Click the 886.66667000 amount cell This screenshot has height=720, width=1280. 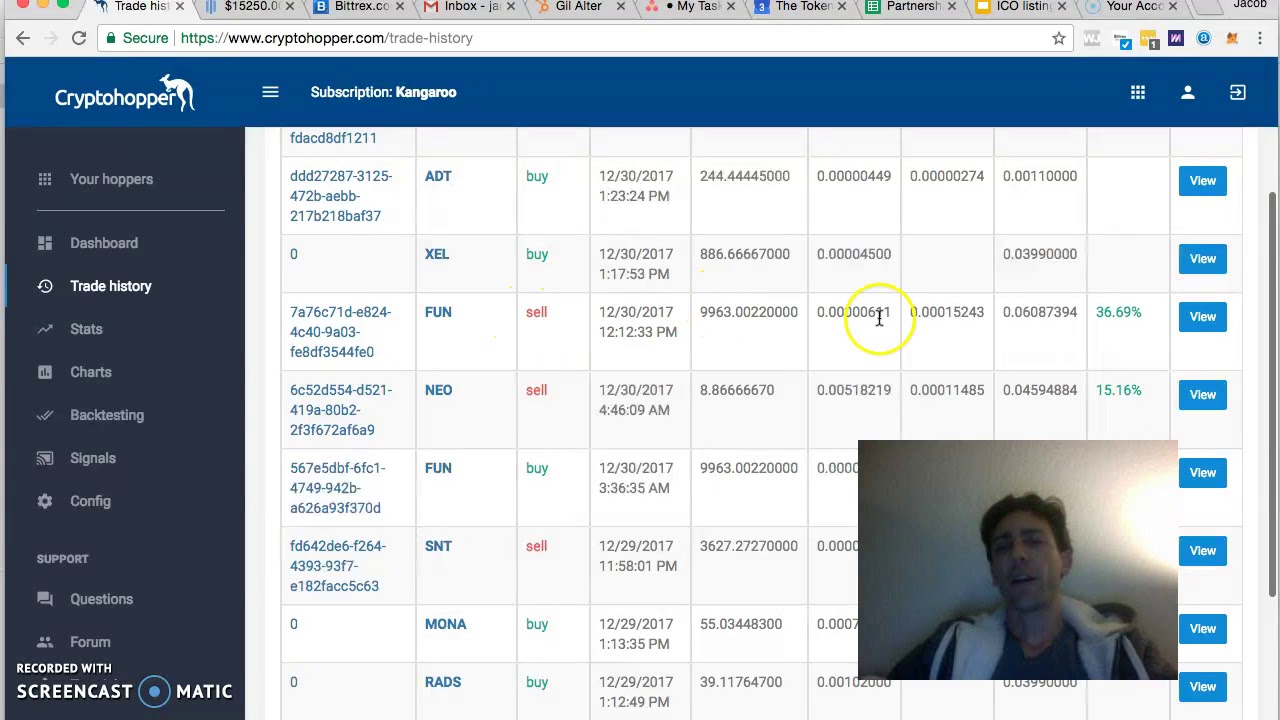[745, 254]
